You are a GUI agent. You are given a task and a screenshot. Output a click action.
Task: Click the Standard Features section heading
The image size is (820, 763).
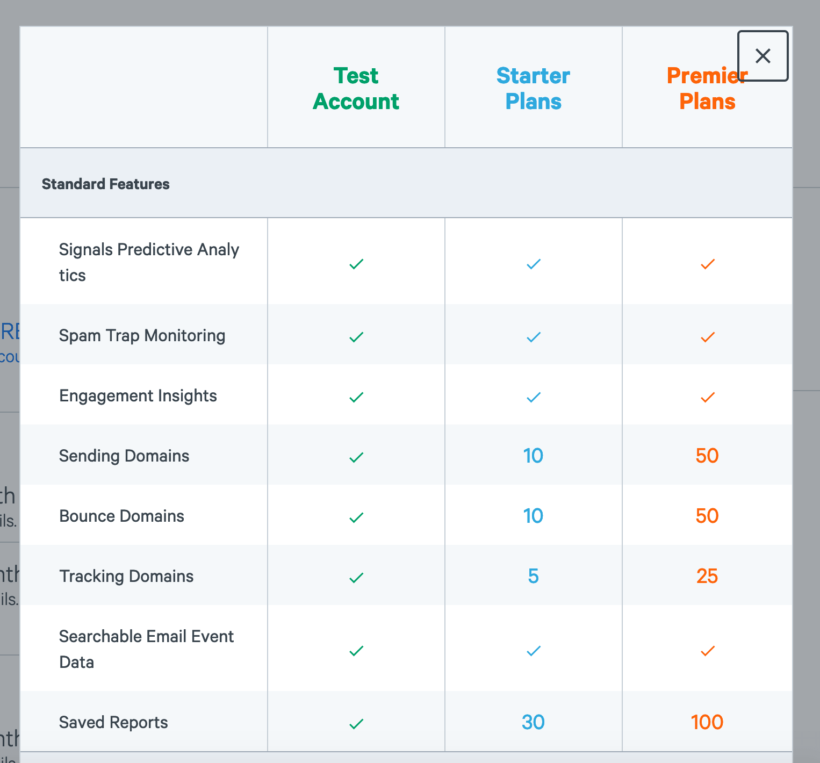(106, 184)
